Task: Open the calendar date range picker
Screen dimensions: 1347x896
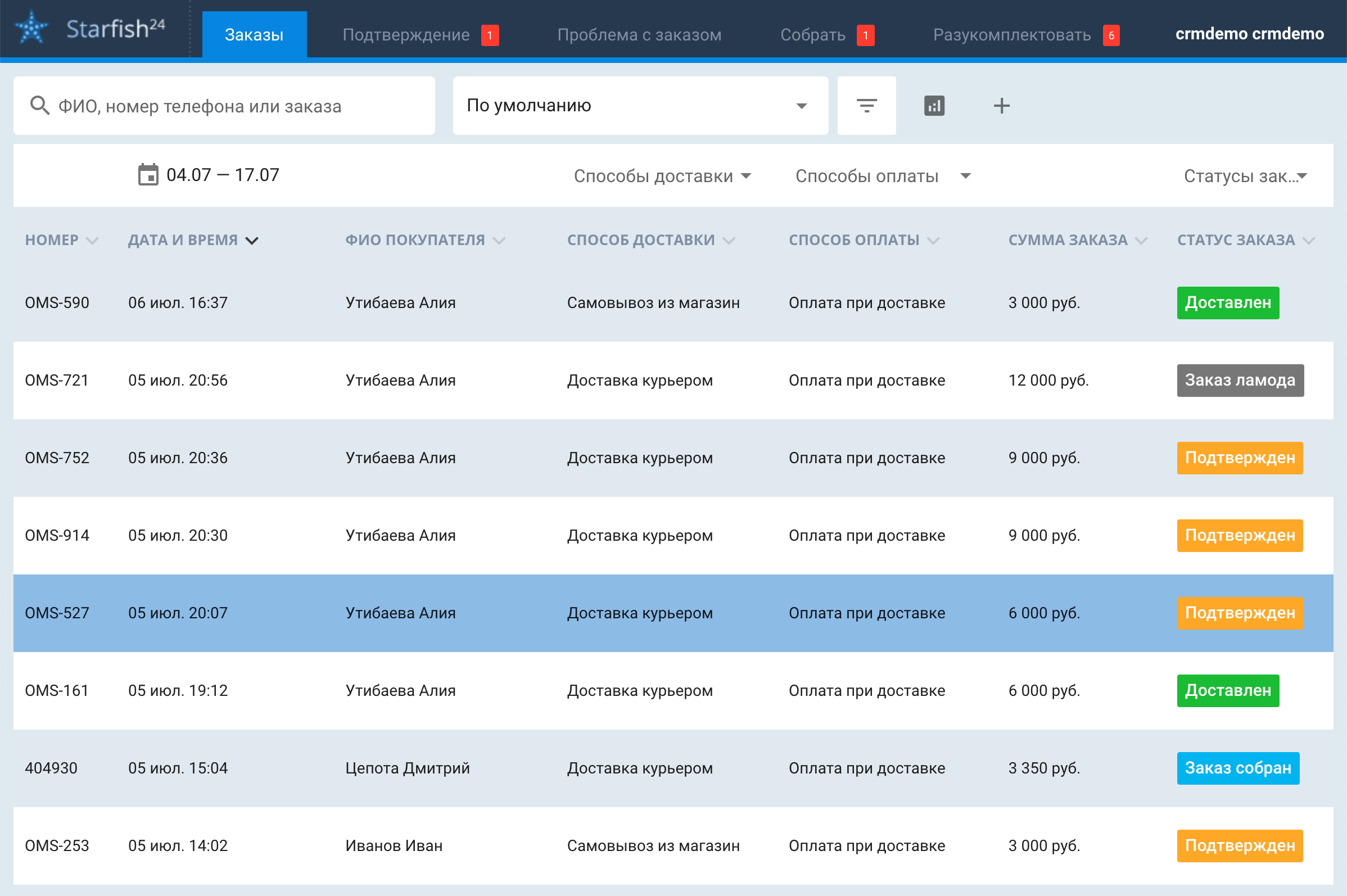Action: click(x=148, y=175)
